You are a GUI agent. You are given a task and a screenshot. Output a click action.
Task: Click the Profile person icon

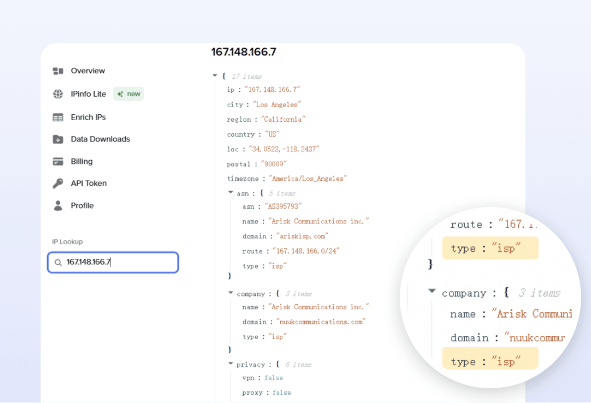coord(58,205)
